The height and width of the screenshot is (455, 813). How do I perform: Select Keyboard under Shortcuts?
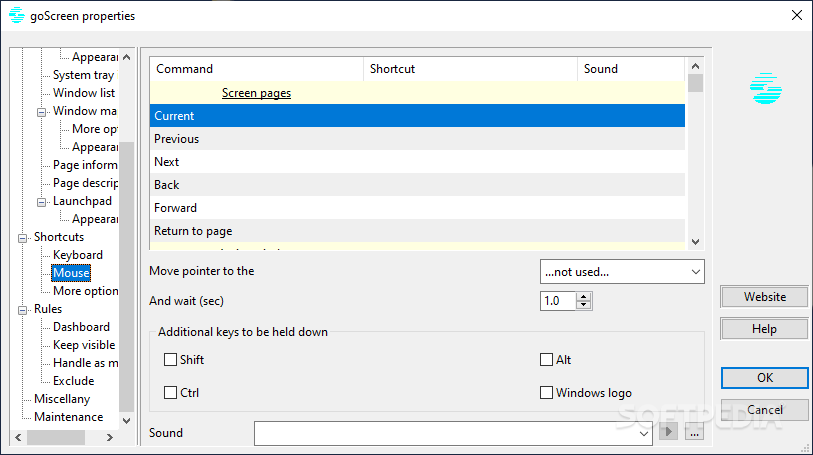coord(78,255)
